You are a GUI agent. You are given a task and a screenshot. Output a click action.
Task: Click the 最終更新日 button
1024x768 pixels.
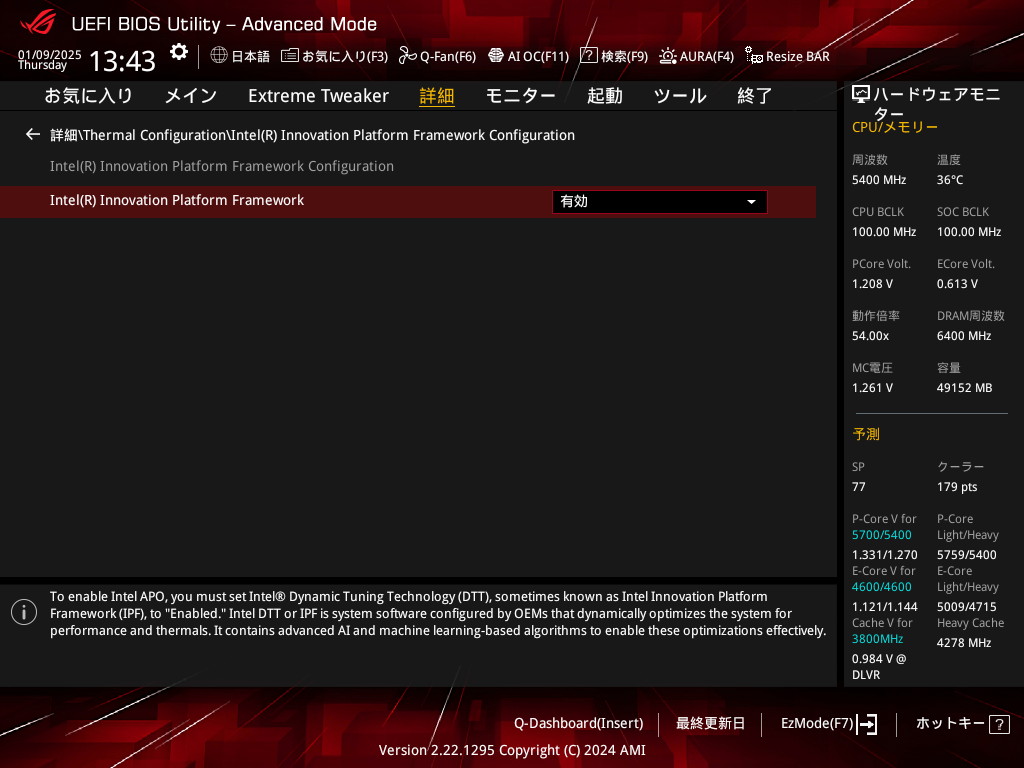pyautogui.click(x=710, y=723)
